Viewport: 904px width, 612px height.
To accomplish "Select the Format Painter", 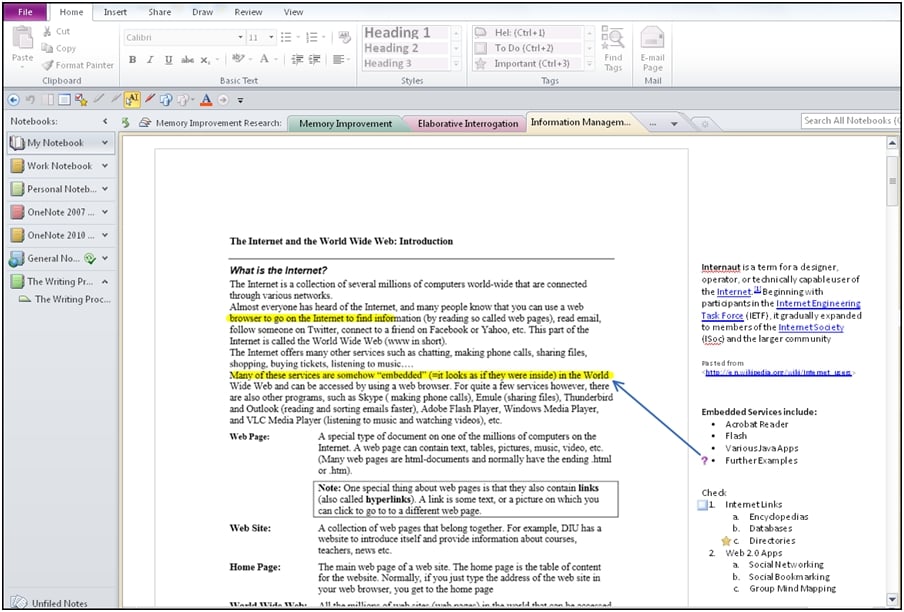I will tap(78, 65).
